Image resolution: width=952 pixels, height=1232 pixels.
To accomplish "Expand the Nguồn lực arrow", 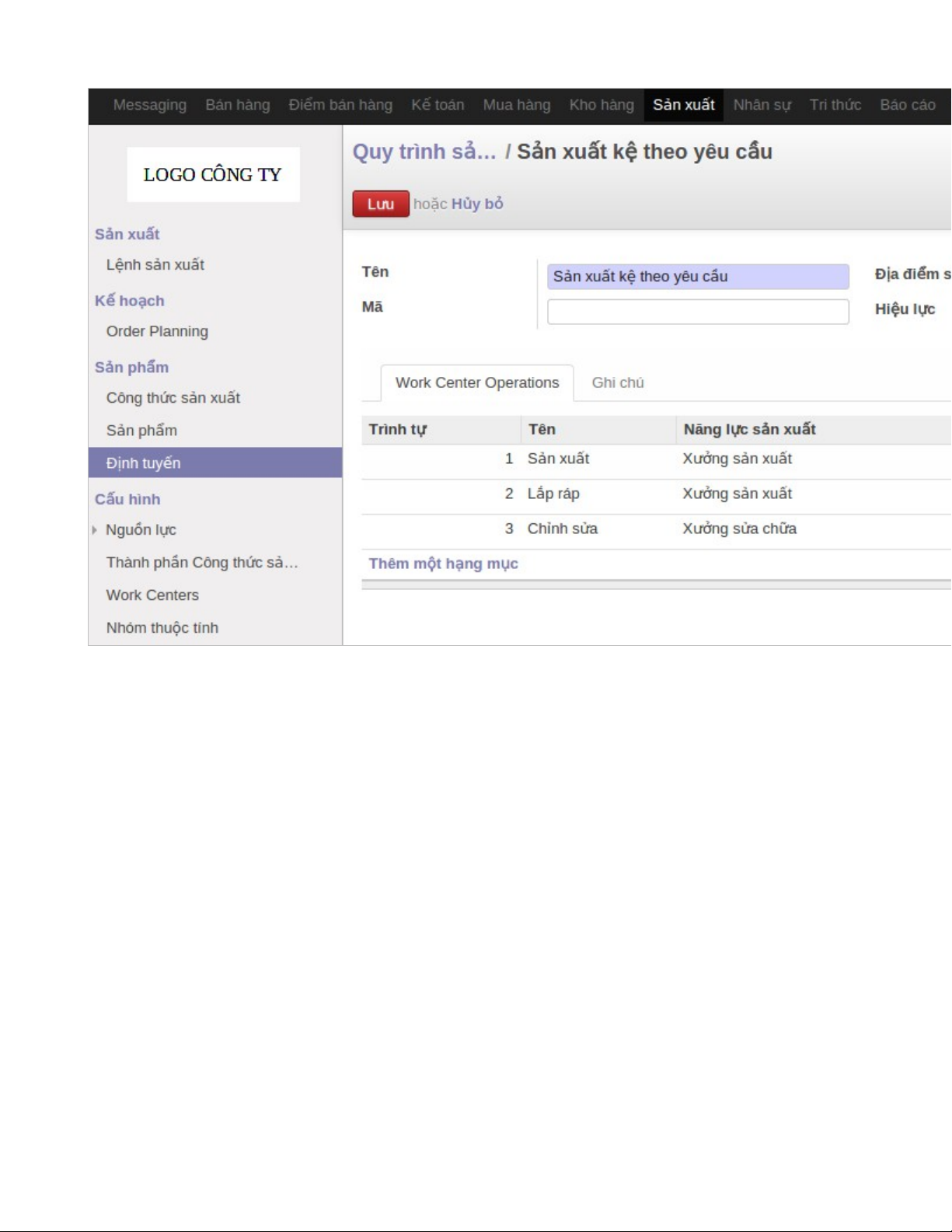I will (95, 530).
